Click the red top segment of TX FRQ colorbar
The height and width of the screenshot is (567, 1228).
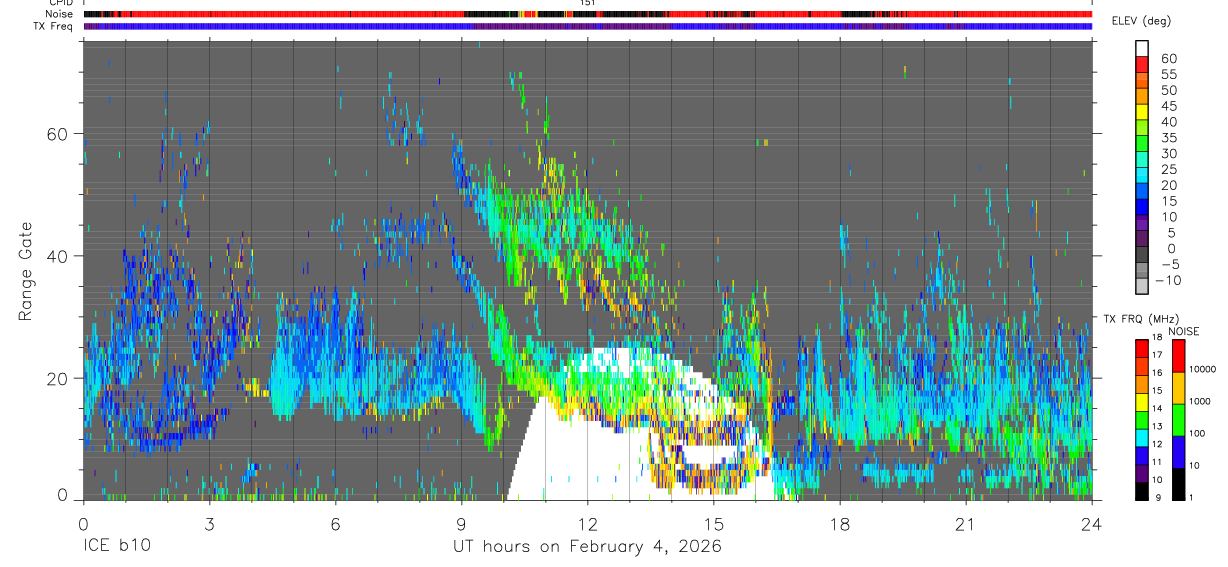coord(1142,349)
